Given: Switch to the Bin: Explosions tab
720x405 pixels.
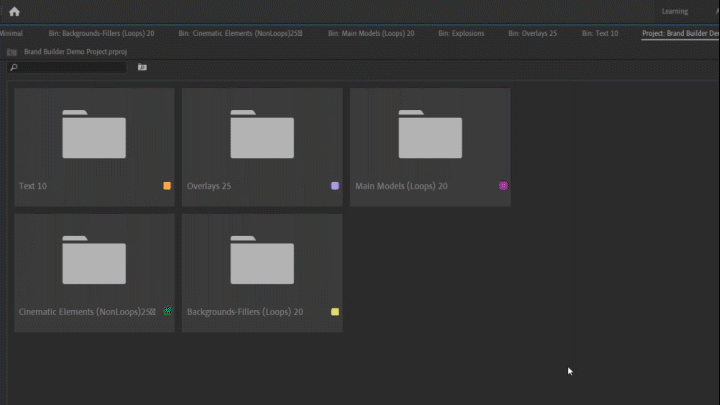Looking at the screenshot, I should pyautogui.click(x=461, y=33).
